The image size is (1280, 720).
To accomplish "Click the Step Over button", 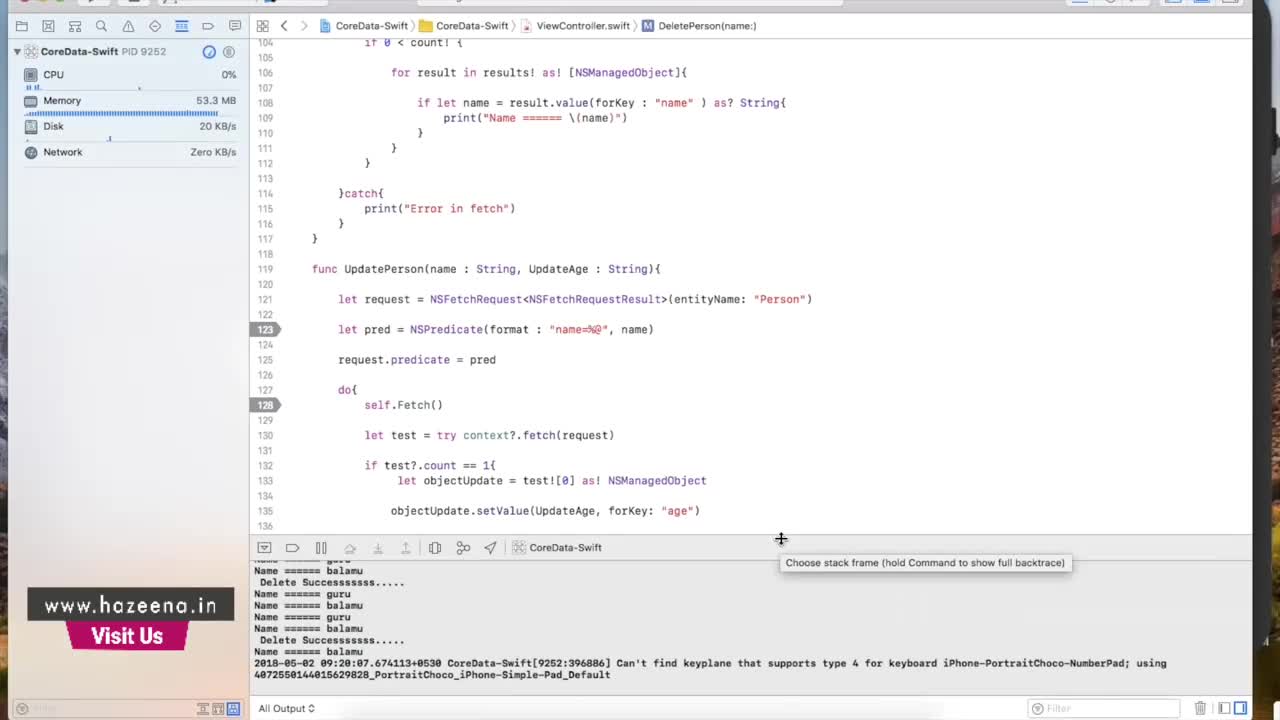I will (350, 548).
